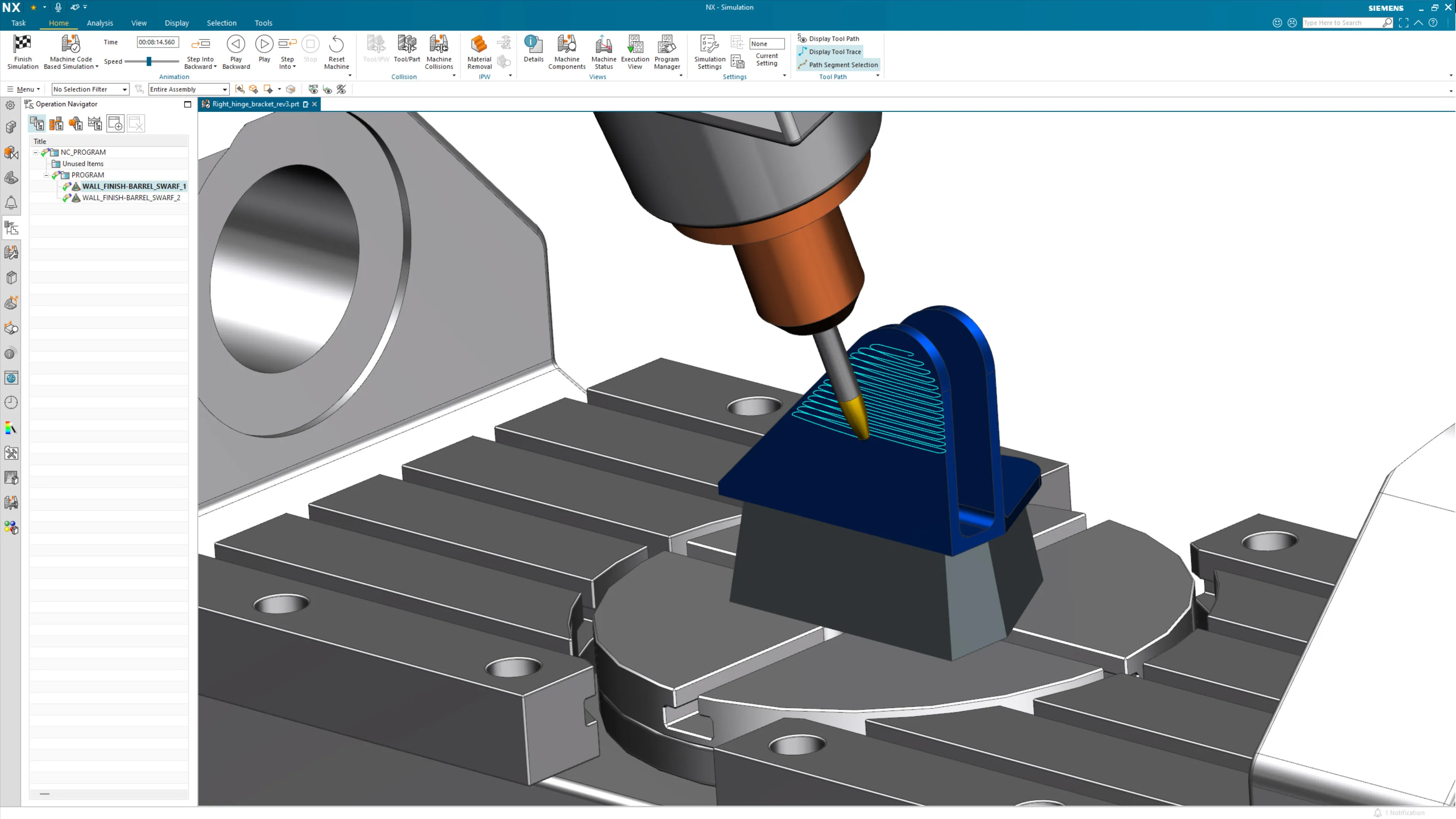This screenshot has width=1456, height=819.
Task: Select WALL_FINISH-BARREL_SWARF_2 operation
Action: coord(131,198)
